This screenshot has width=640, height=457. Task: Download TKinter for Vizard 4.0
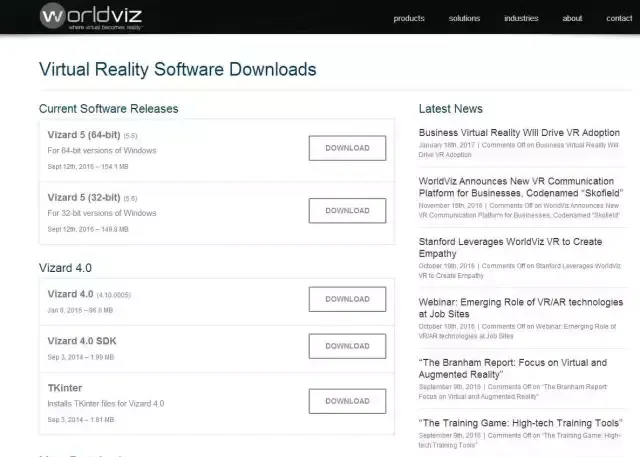coord(347,401)
